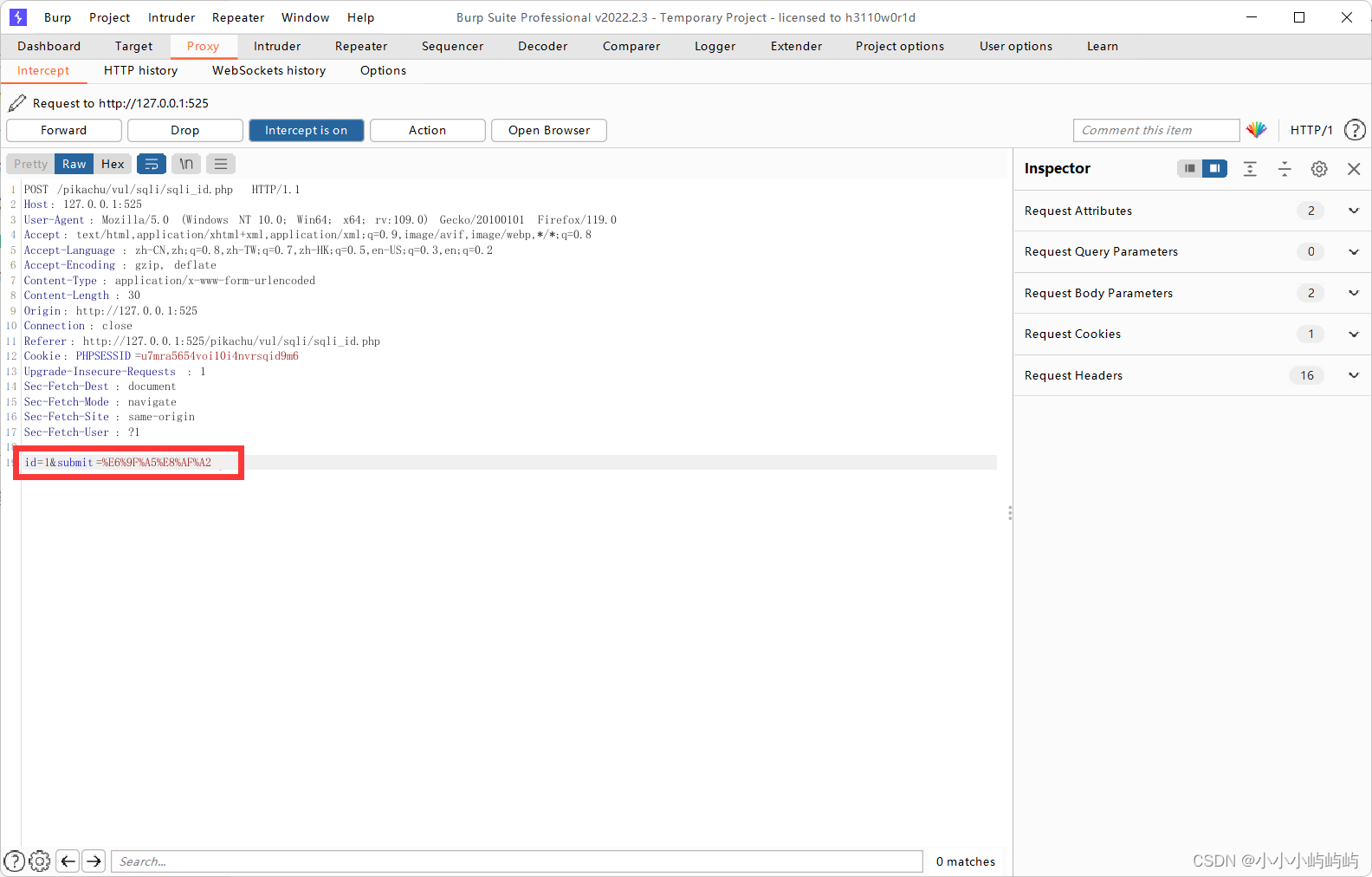Open the Repeater menu in menu bar
Viewport: 1372px width, 877px height.
pyautogui.click(x=238, y=17)
